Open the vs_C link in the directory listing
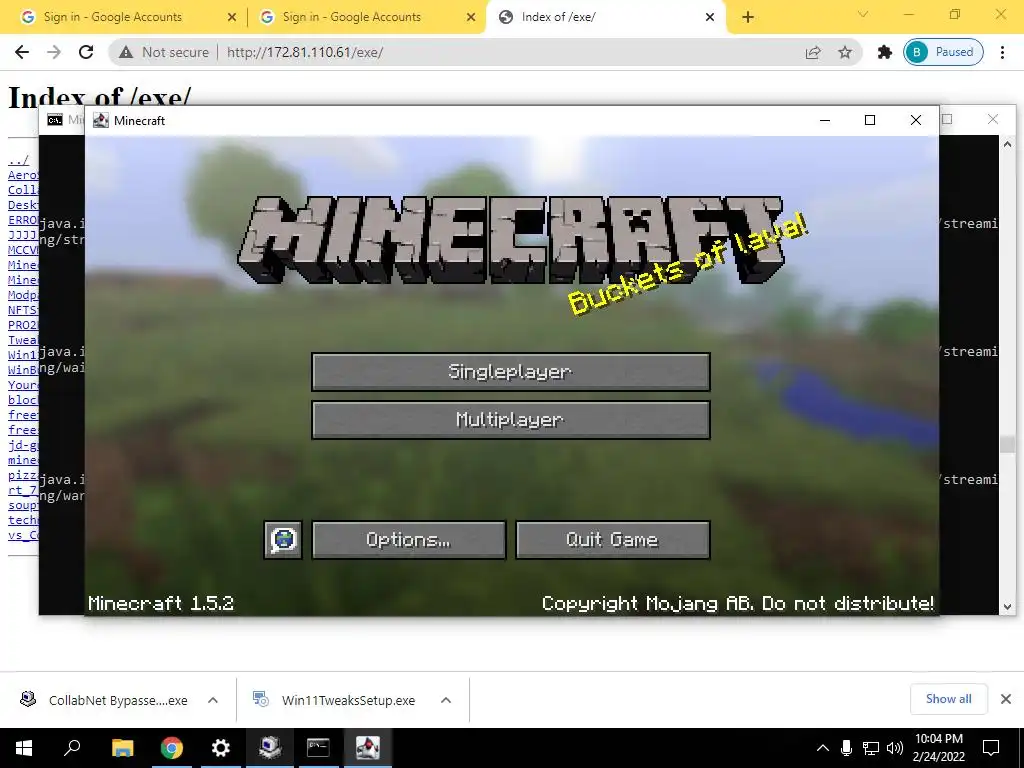 click(24, 535)
